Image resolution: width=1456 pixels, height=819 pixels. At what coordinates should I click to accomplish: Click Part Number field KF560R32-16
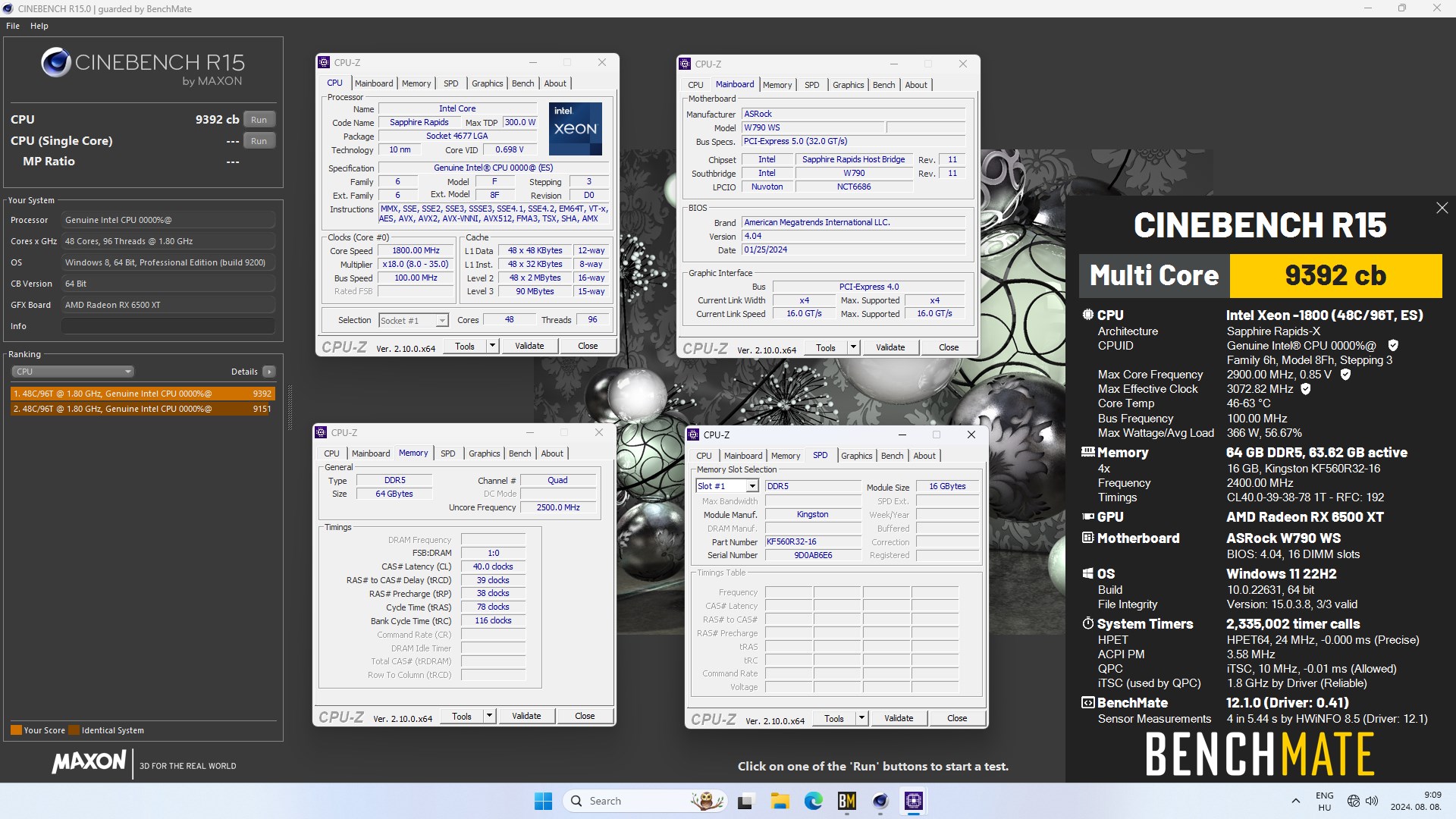[x=813, y=542]
